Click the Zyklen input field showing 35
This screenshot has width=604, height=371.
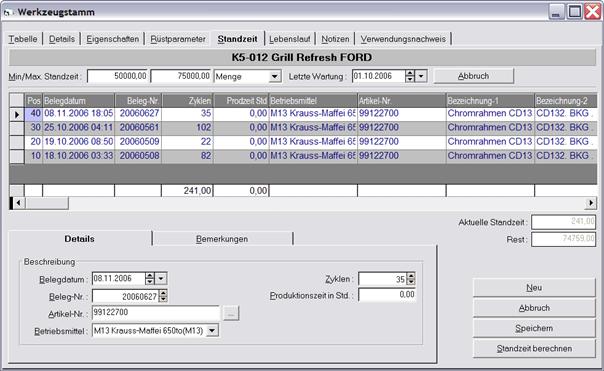[x=382, y=279]
